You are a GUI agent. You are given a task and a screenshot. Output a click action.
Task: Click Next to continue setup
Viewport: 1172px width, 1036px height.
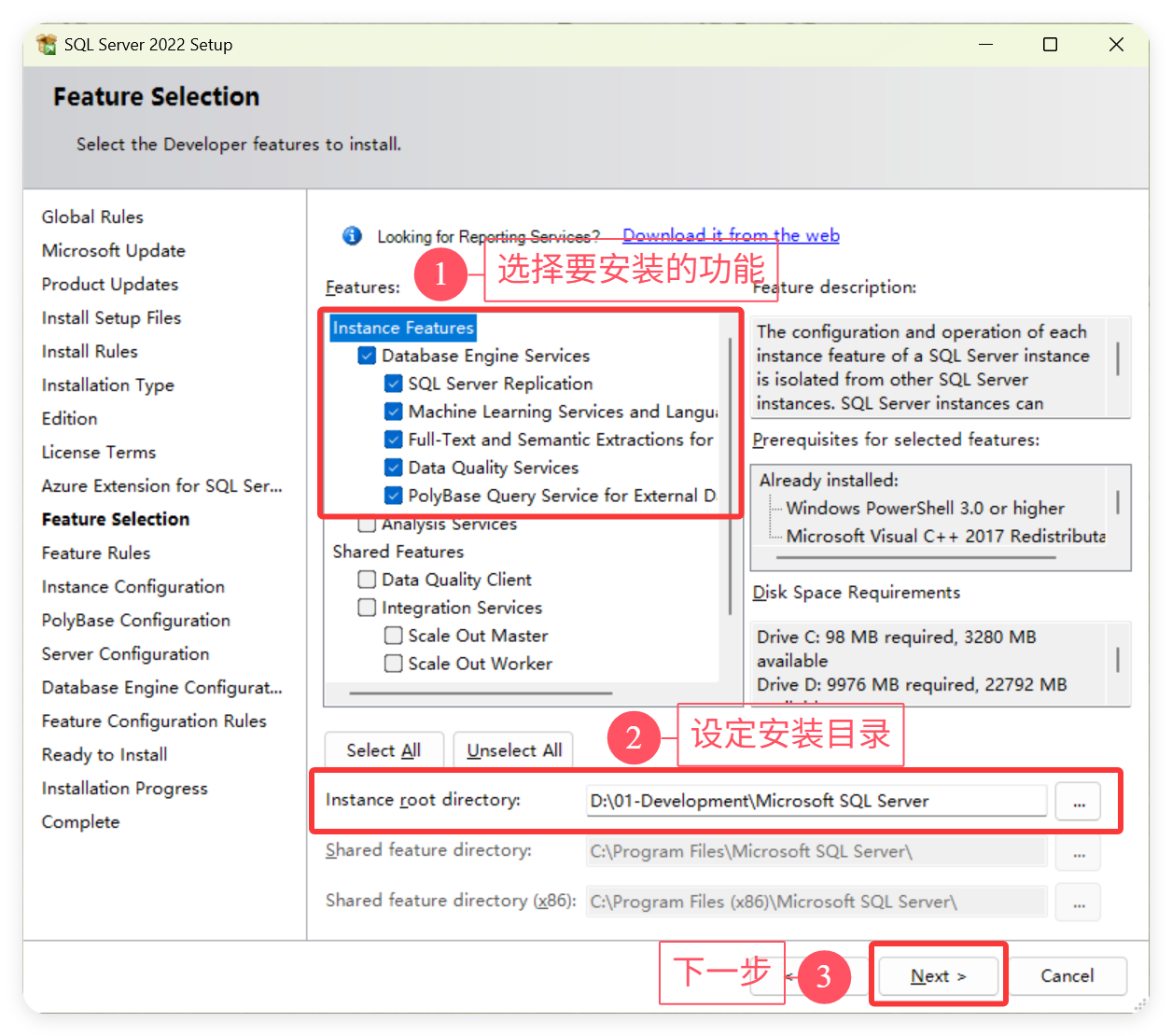pos(939,975)
